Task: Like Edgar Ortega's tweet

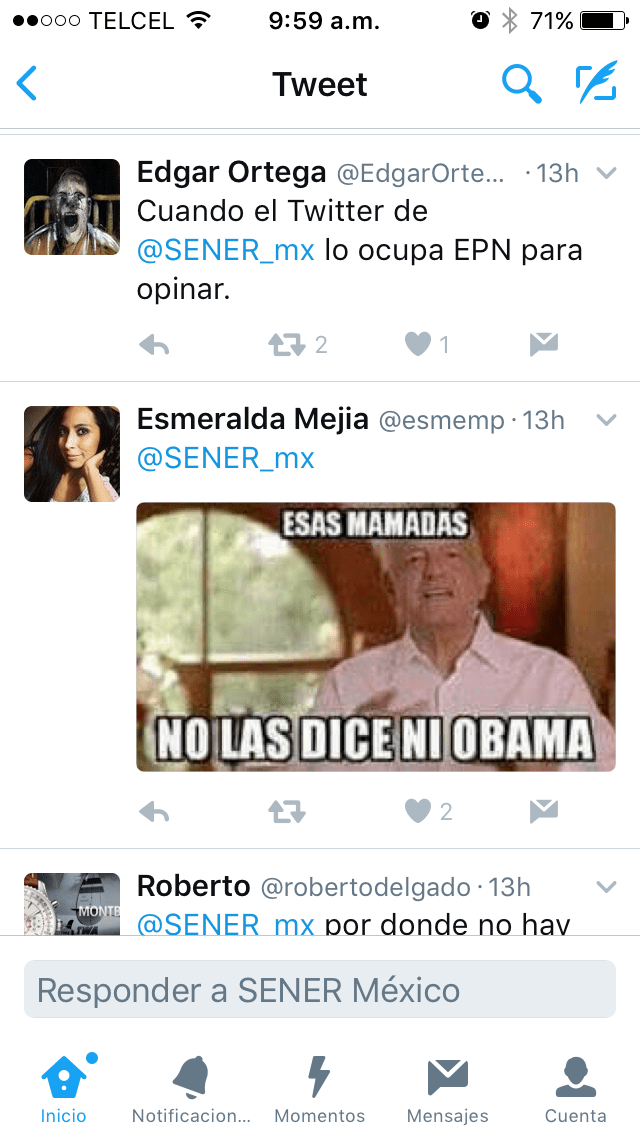Action: (x=418, y=345)
